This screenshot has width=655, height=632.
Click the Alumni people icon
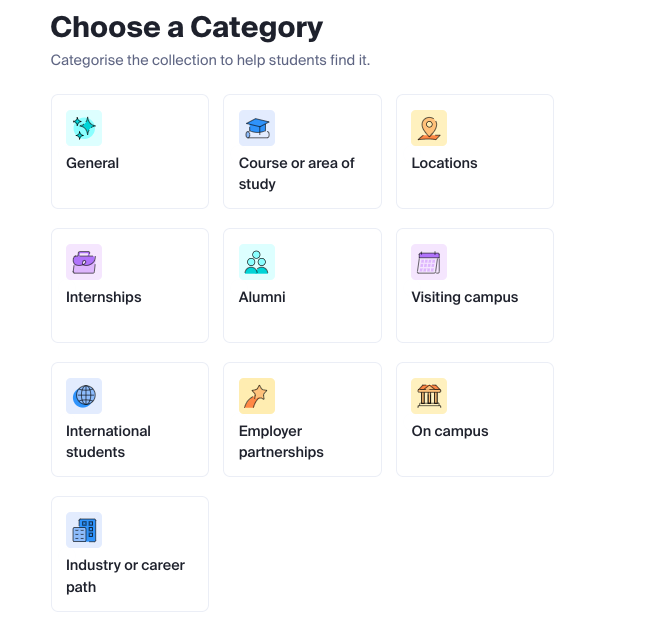pos(257,262)
